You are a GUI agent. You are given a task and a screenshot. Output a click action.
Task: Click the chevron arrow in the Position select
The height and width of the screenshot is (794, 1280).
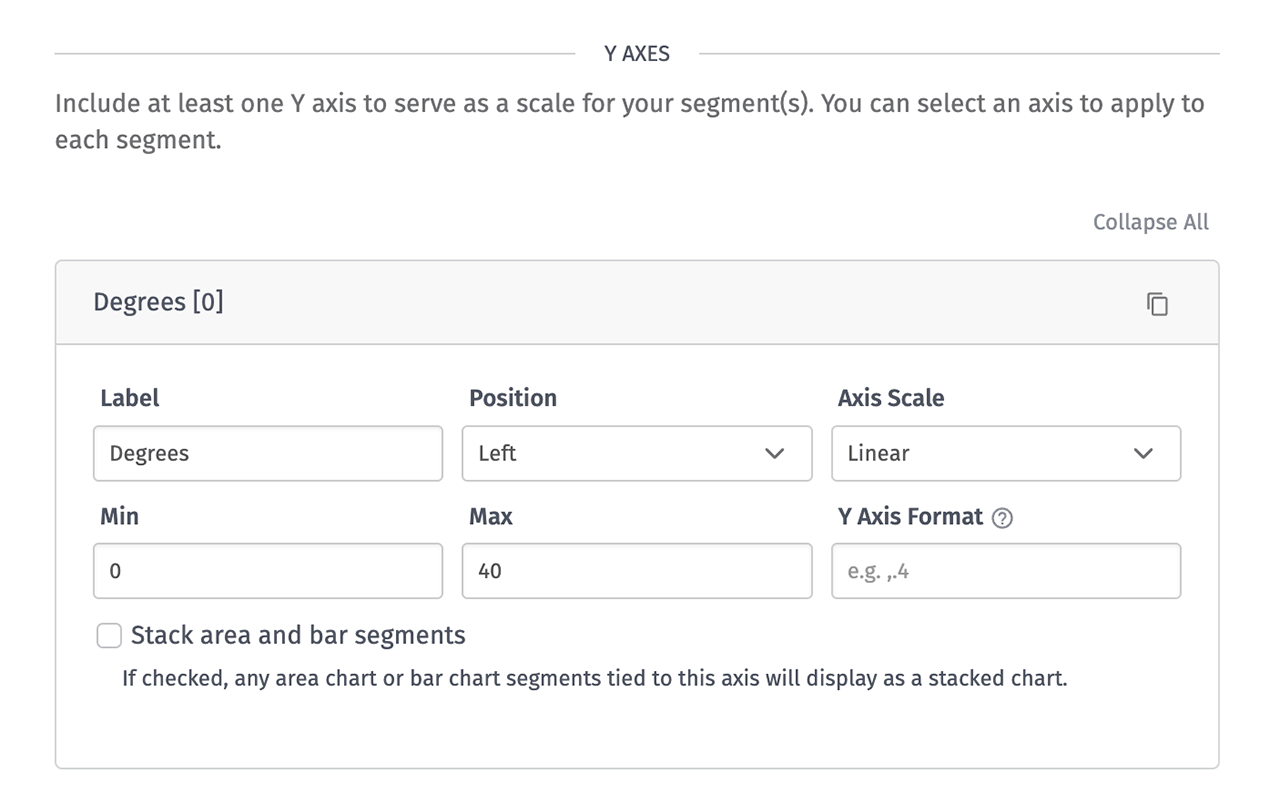pos(774,453)
